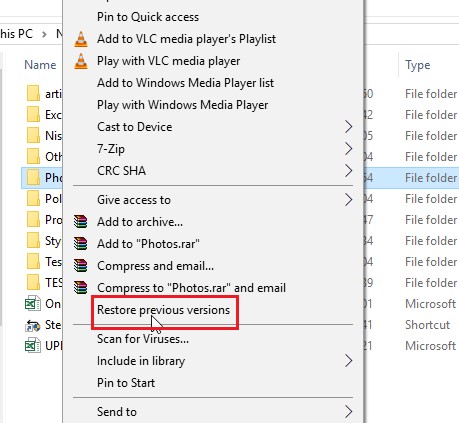
Task: Click WinRAR icon beside Add to archive
Action: pyautogui.click(x=81, y=222)
